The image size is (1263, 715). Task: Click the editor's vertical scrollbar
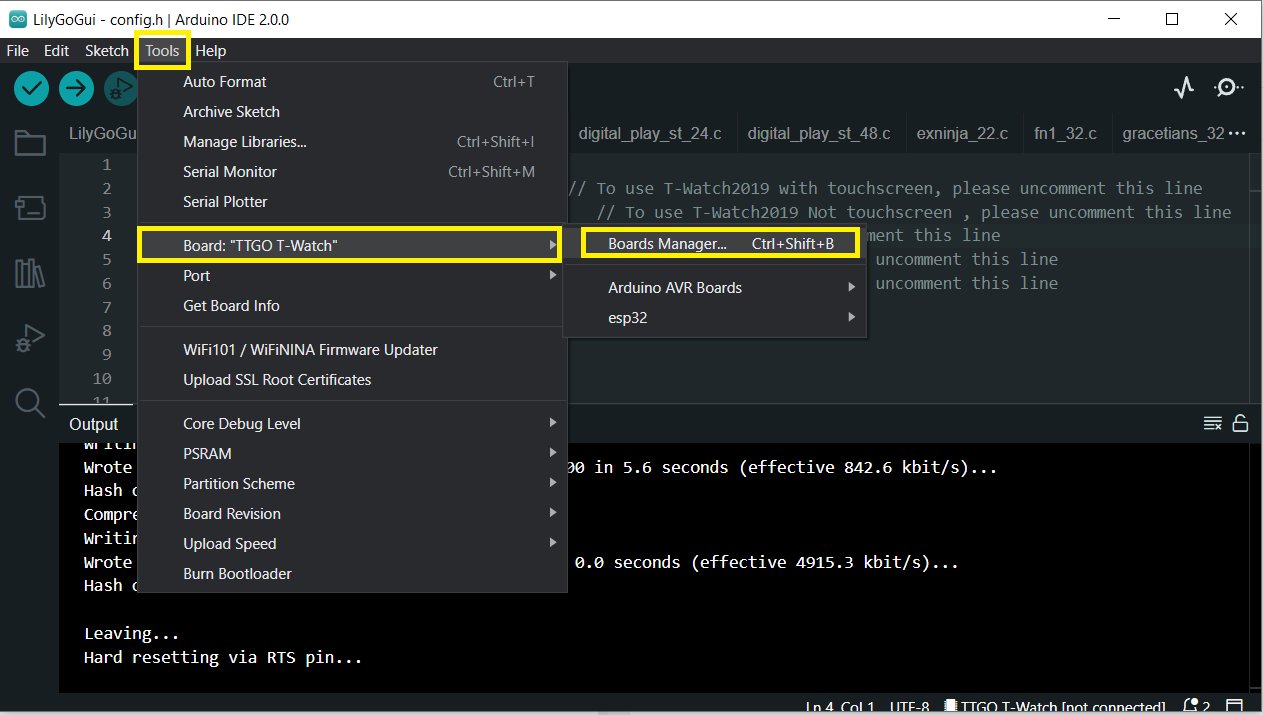[1257, 280]
